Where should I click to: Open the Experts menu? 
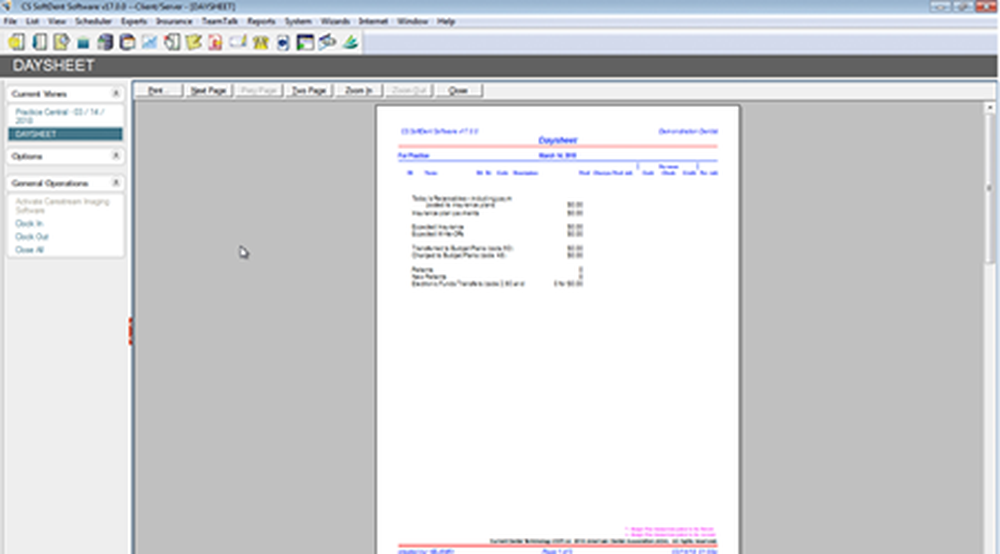coord(134,21)
